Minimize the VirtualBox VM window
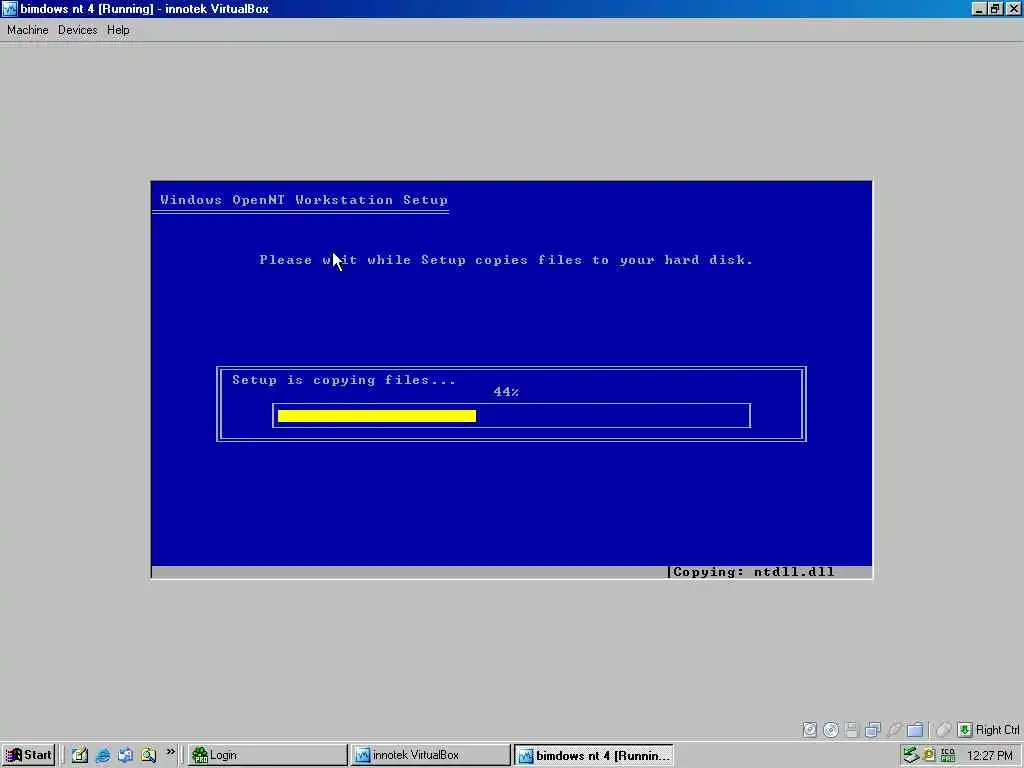Image resolution: width=1024 pixels, height=768 pixels. (x=978, y=8)
